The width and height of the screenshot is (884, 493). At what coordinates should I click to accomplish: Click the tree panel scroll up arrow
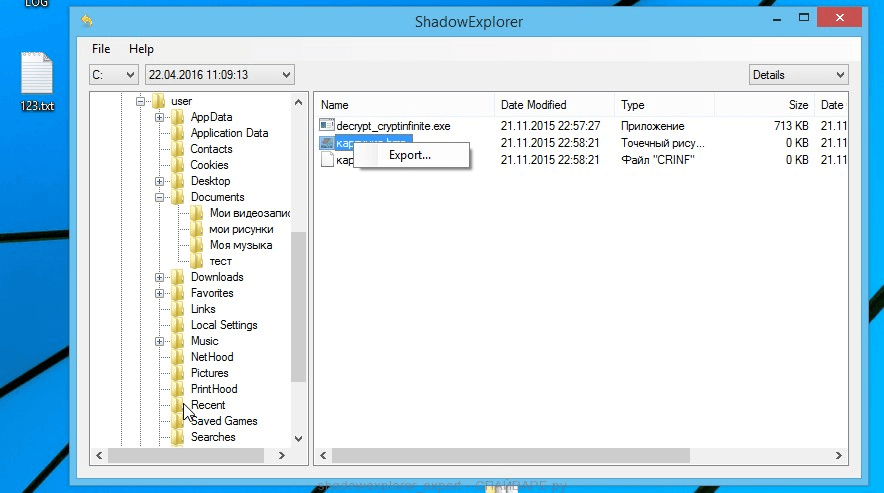point(298,102)
